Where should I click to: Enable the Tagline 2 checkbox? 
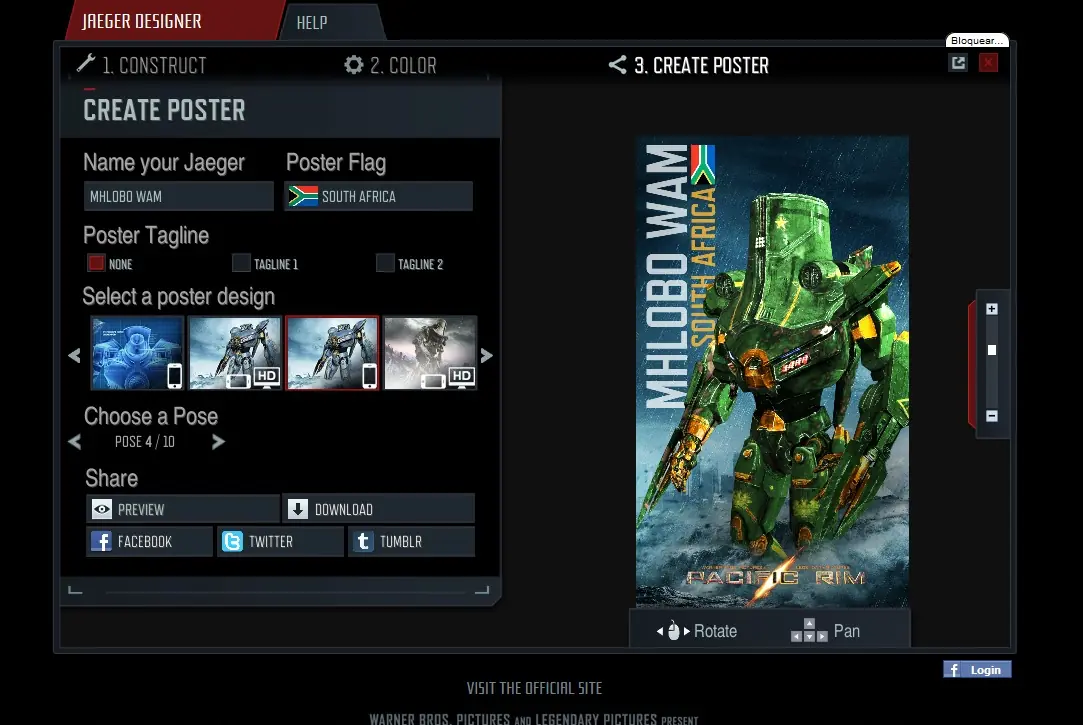click(385, 263)
